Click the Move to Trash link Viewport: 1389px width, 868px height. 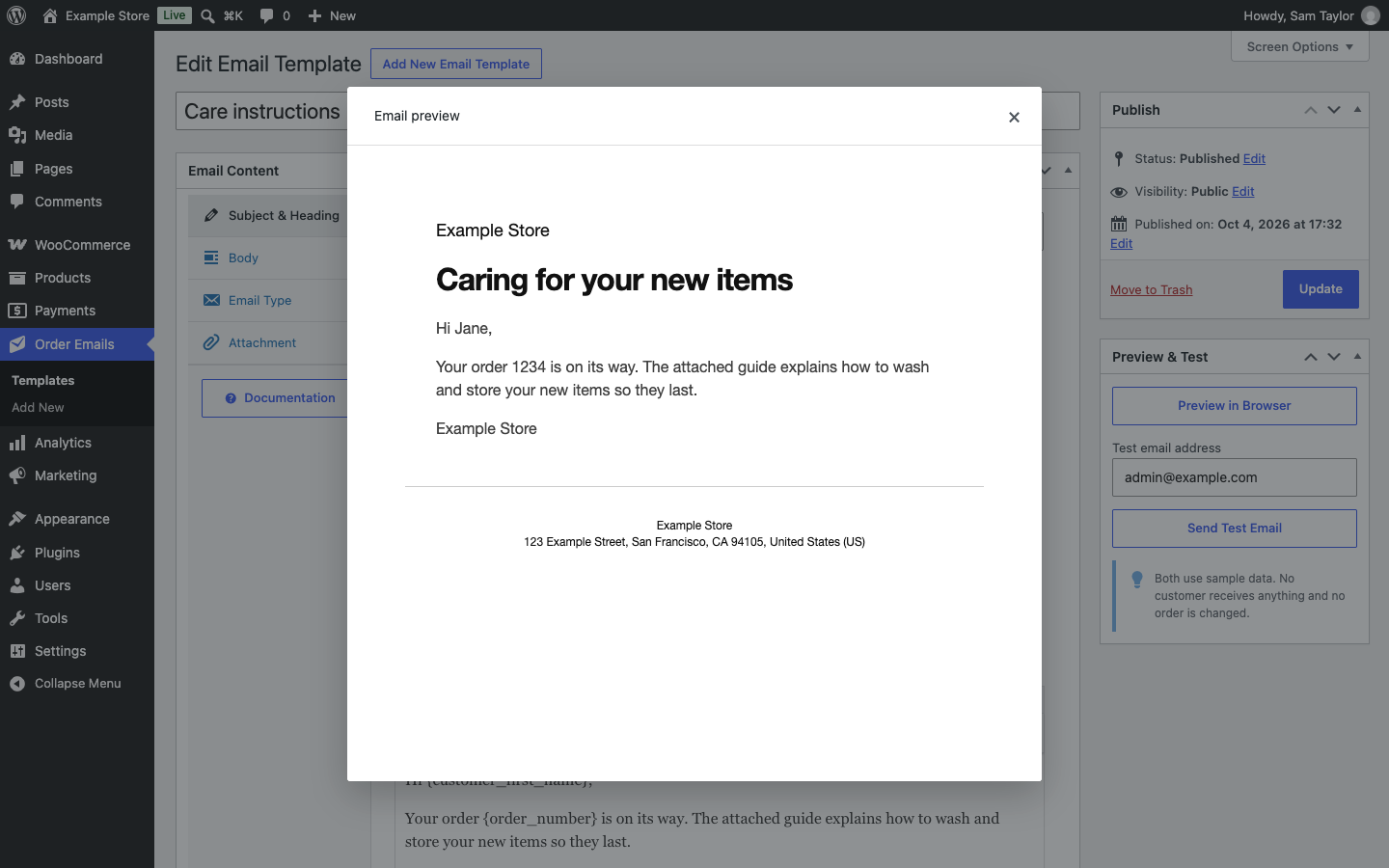[x=1151, y=290]
